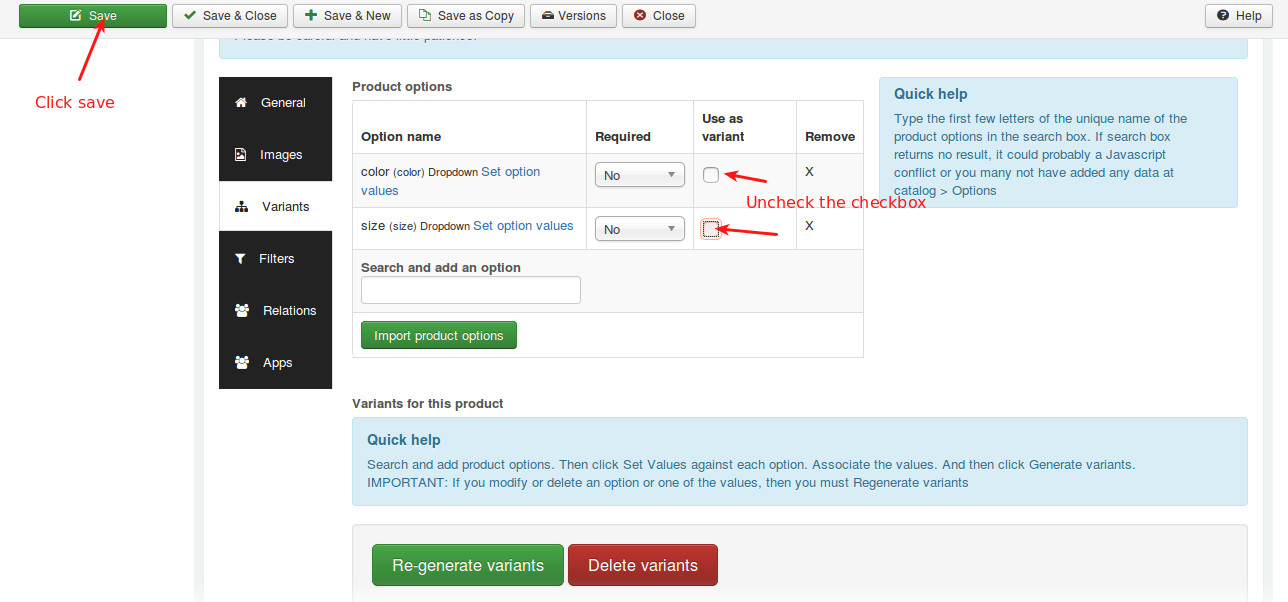Viewport: 1288px width, 602px height.
Task: Click the 'size (size) Dropdown' option name text
Action: (x=415, y=226)
